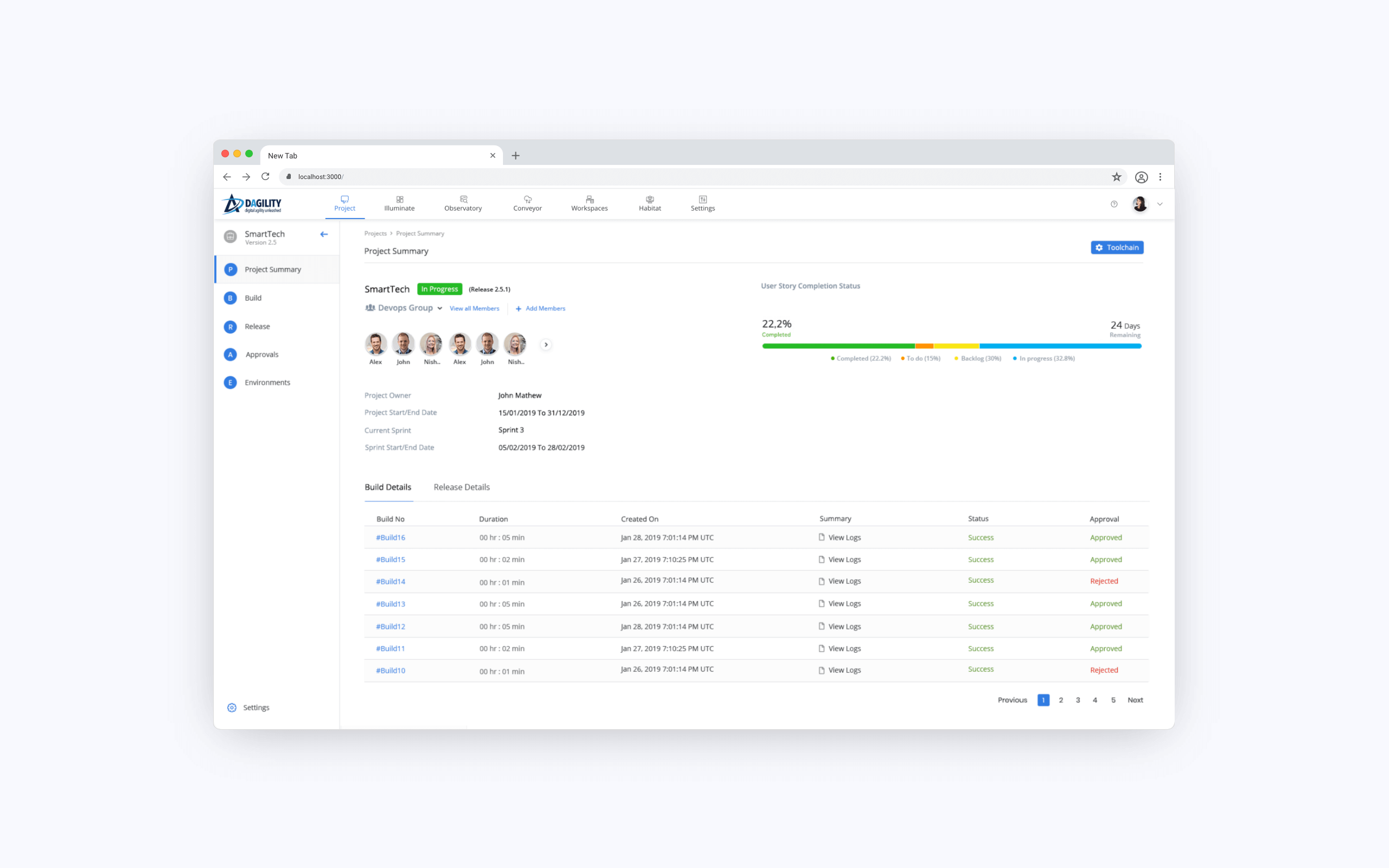Open the Habitat section icon
The width and height of the screenshot is (1389, 868).
click(649, 199)
